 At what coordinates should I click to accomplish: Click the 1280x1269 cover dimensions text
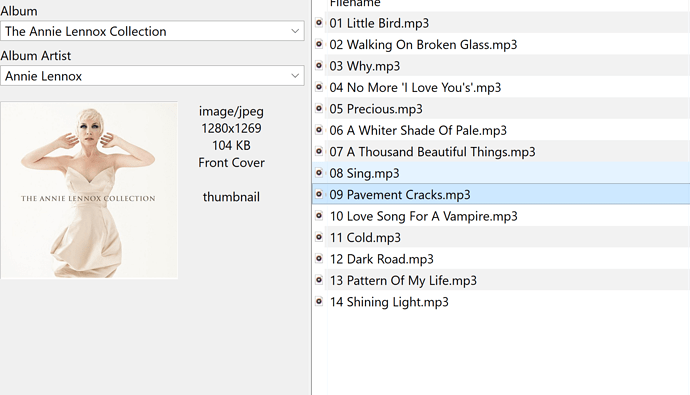(231, 128)
